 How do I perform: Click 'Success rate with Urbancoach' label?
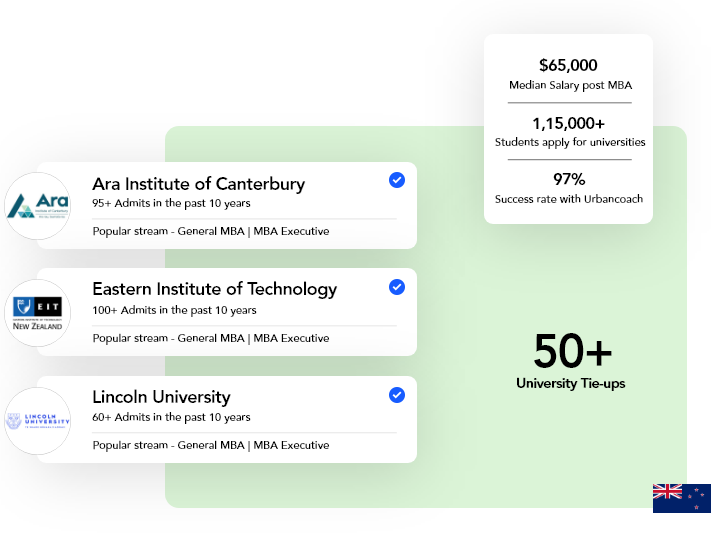[x=569, y=199]
